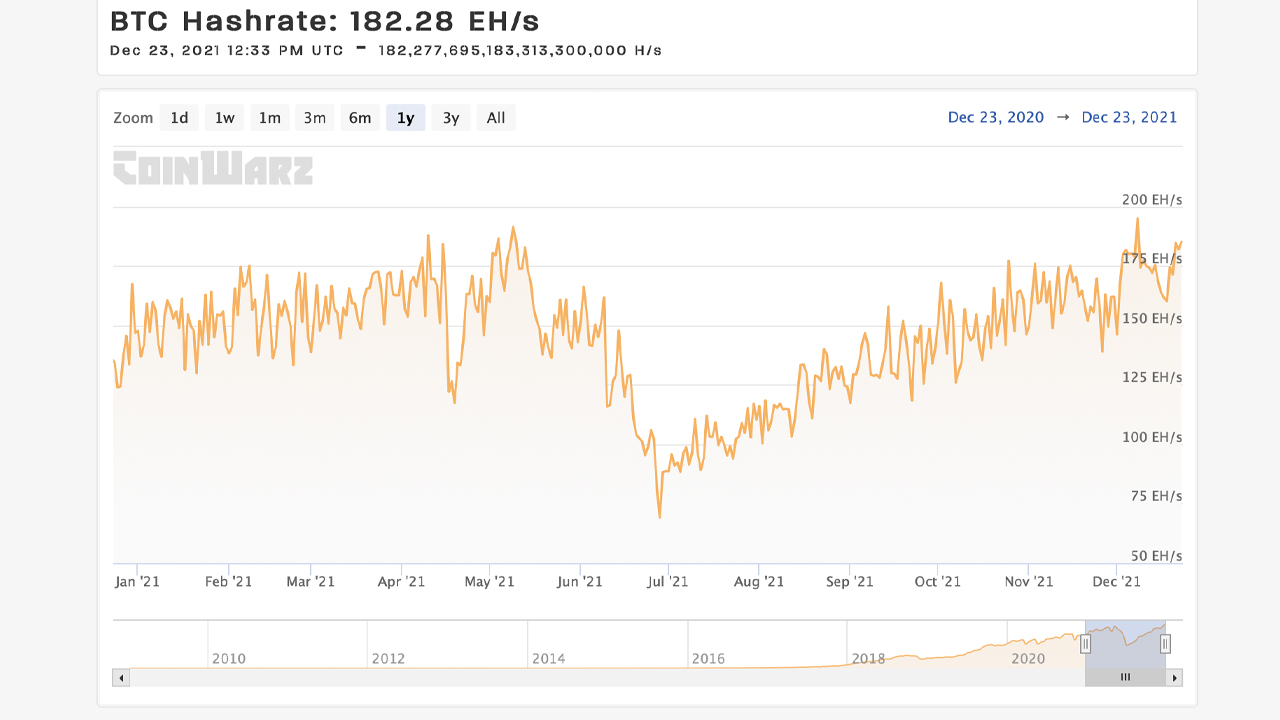This screenshot has width=1280, height=720.
Task: Click the Dec 23, 2021 12:33 PM UTC timestamp
Action: pyautogui.click(x=228, y=50)
